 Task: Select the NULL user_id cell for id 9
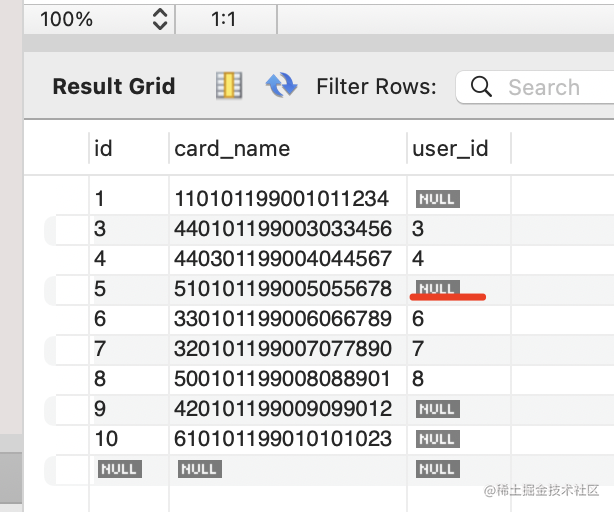[x=437, y=409]
